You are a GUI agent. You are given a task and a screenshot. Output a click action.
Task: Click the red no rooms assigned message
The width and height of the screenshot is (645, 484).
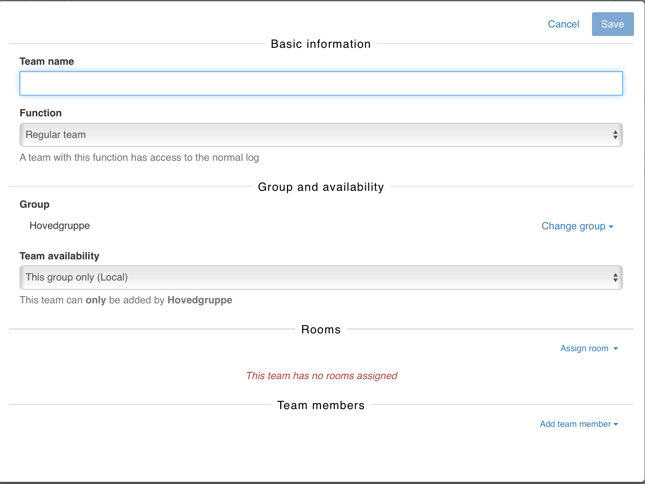coord(321,376)
